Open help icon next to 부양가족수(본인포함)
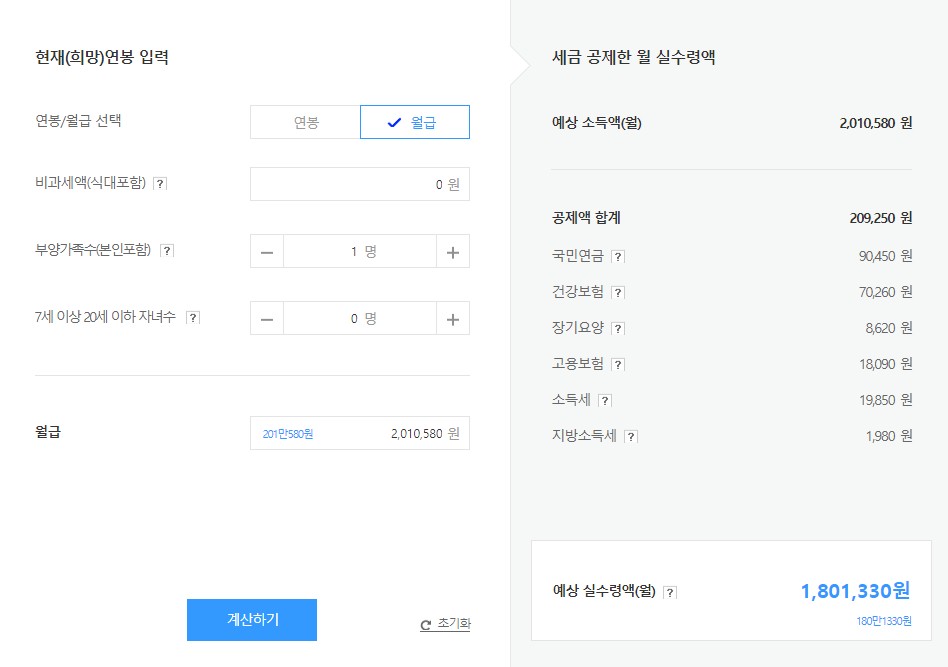 [x=167, y=250]
